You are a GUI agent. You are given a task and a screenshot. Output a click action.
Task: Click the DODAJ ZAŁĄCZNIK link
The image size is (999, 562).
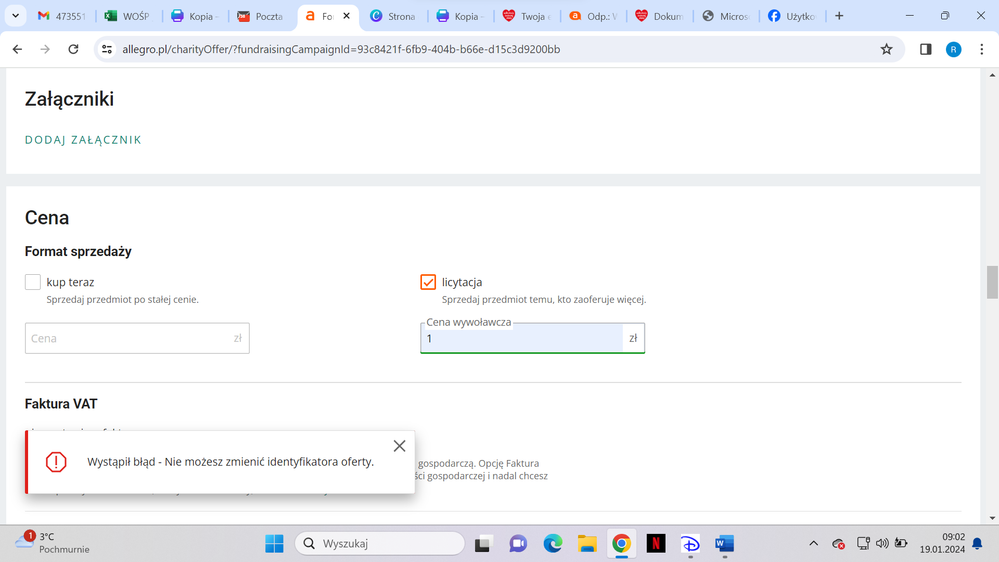83,140
